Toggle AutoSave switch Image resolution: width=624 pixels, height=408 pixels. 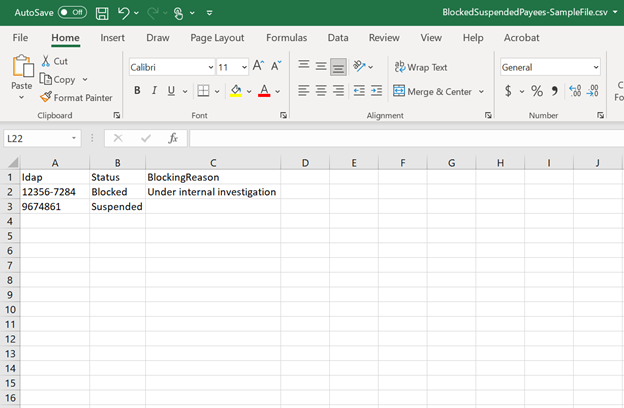(72, 12)
